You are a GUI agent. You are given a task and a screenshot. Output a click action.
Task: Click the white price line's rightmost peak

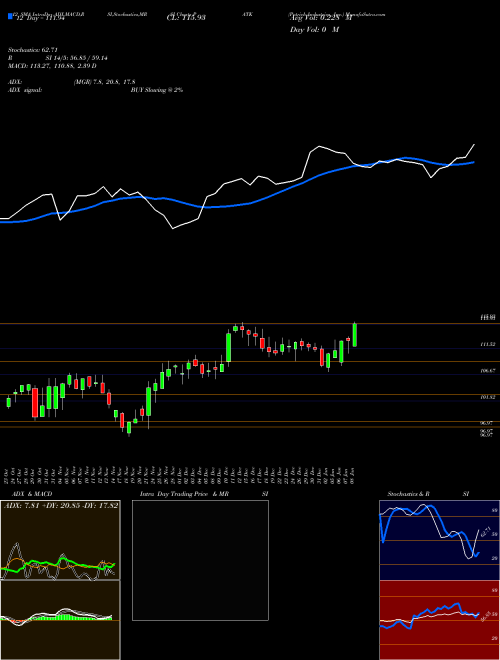coord(474,145)
